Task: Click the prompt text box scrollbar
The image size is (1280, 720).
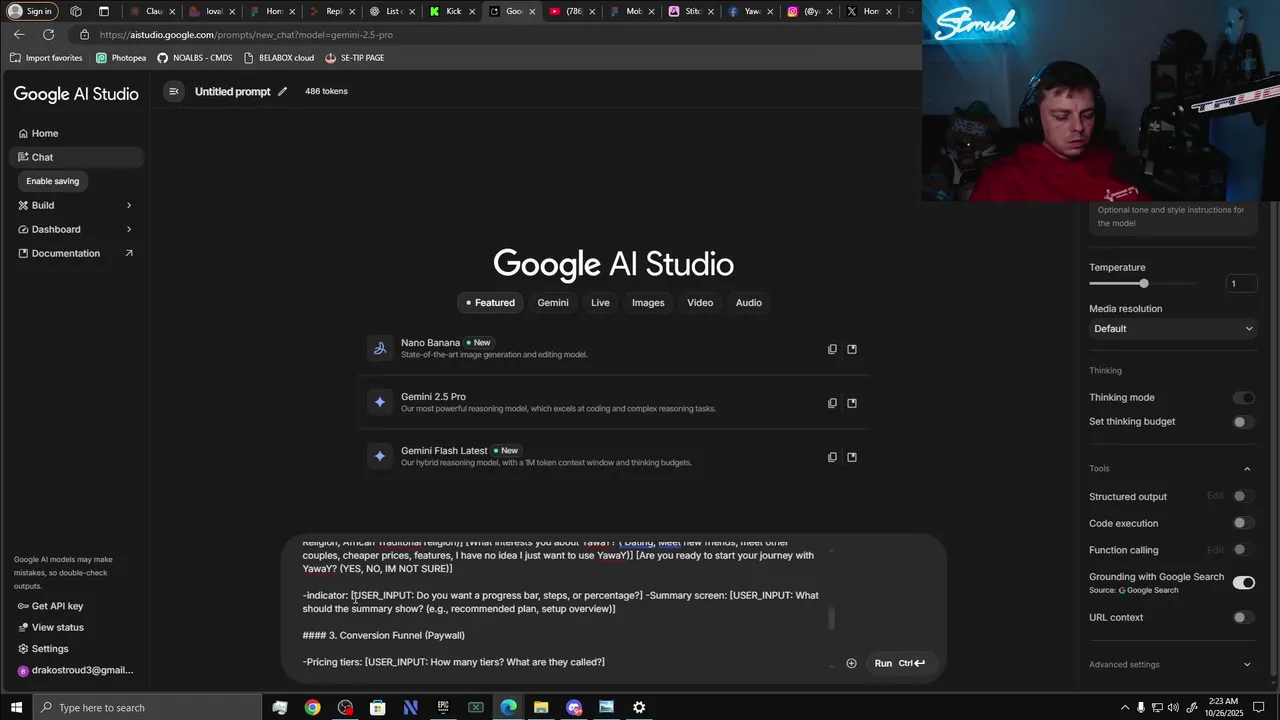Action: tap(831, 618)
